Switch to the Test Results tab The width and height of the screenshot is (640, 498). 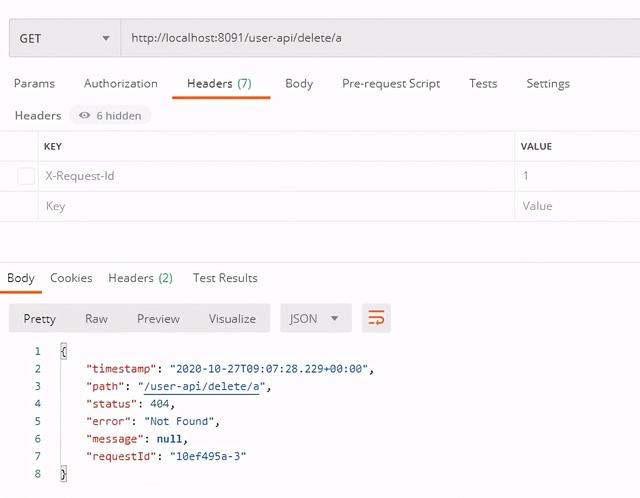pyautogui.click(x=225, y=278)
